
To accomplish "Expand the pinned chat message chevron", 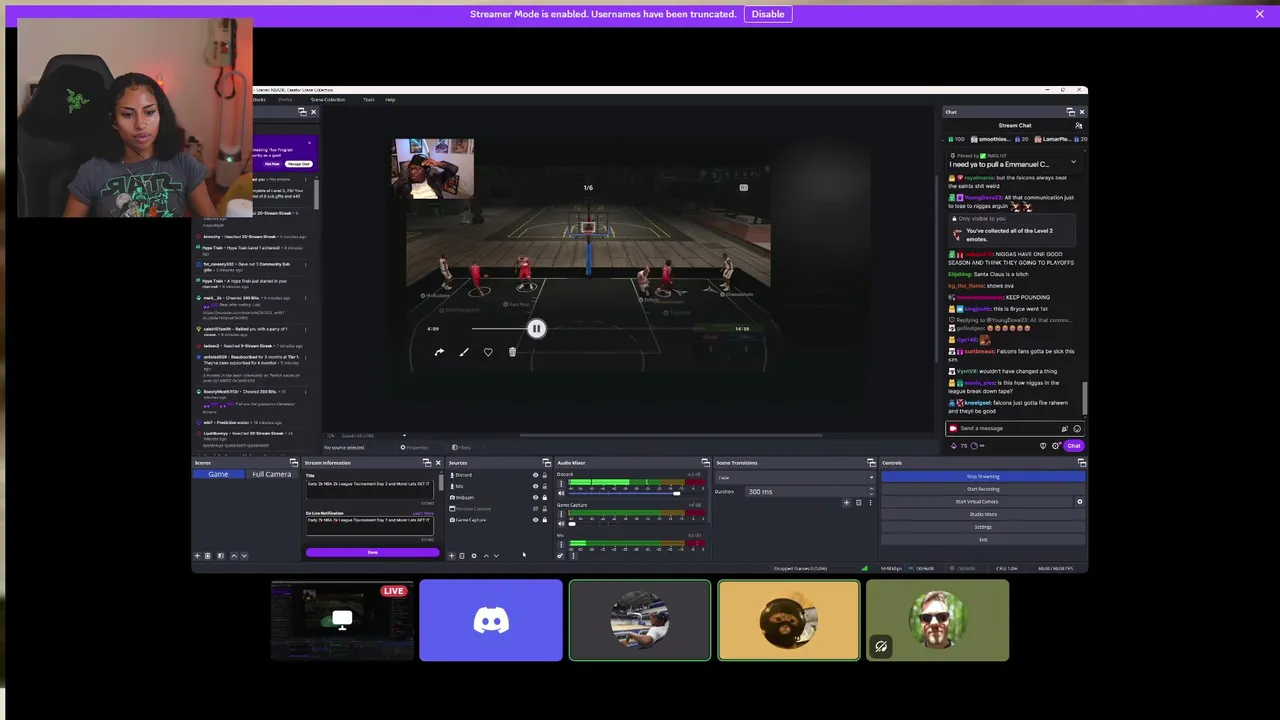I will coord(1073,162).
